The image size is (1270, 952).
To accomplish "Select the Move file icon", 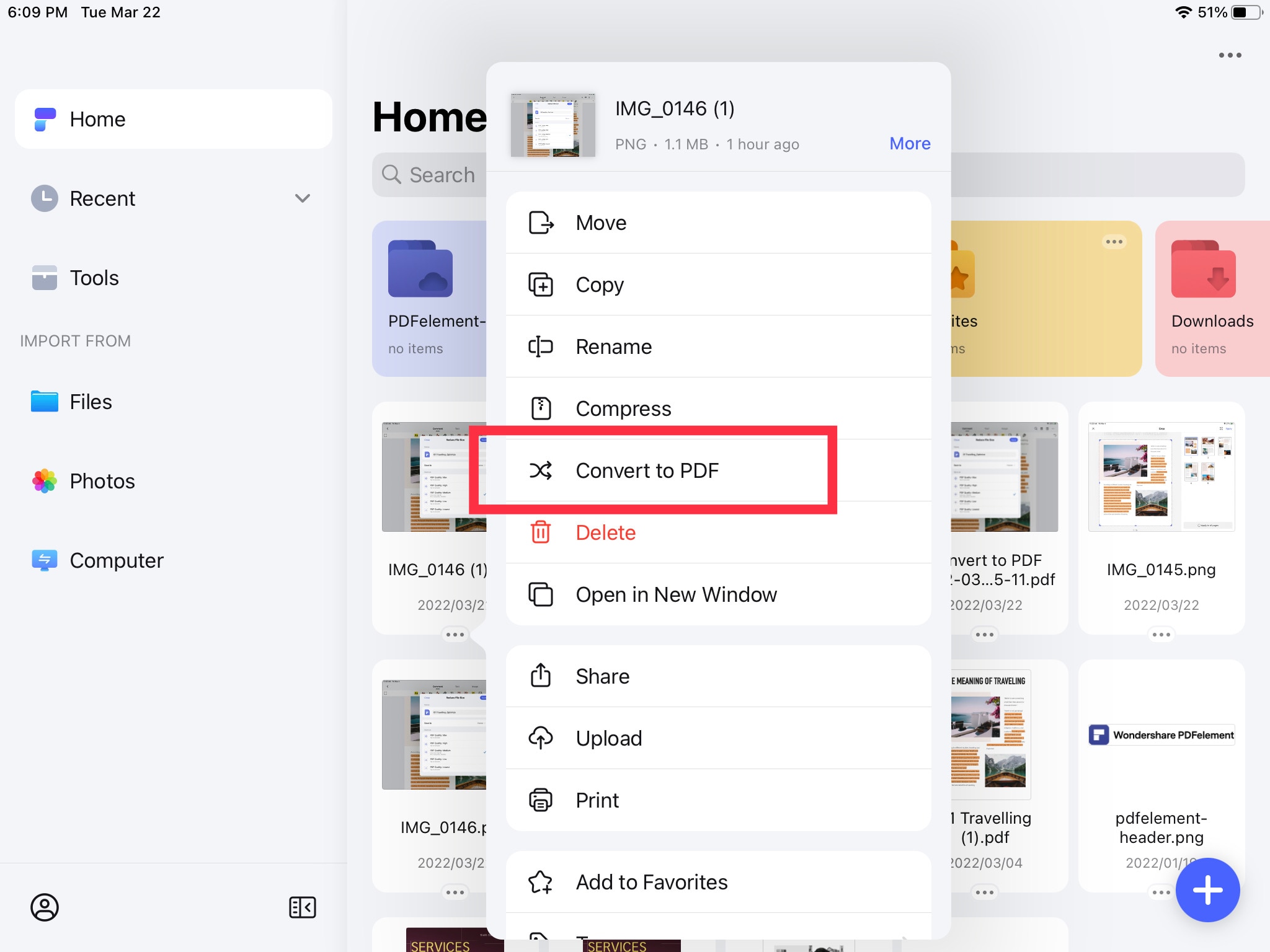I will point(541,222).
